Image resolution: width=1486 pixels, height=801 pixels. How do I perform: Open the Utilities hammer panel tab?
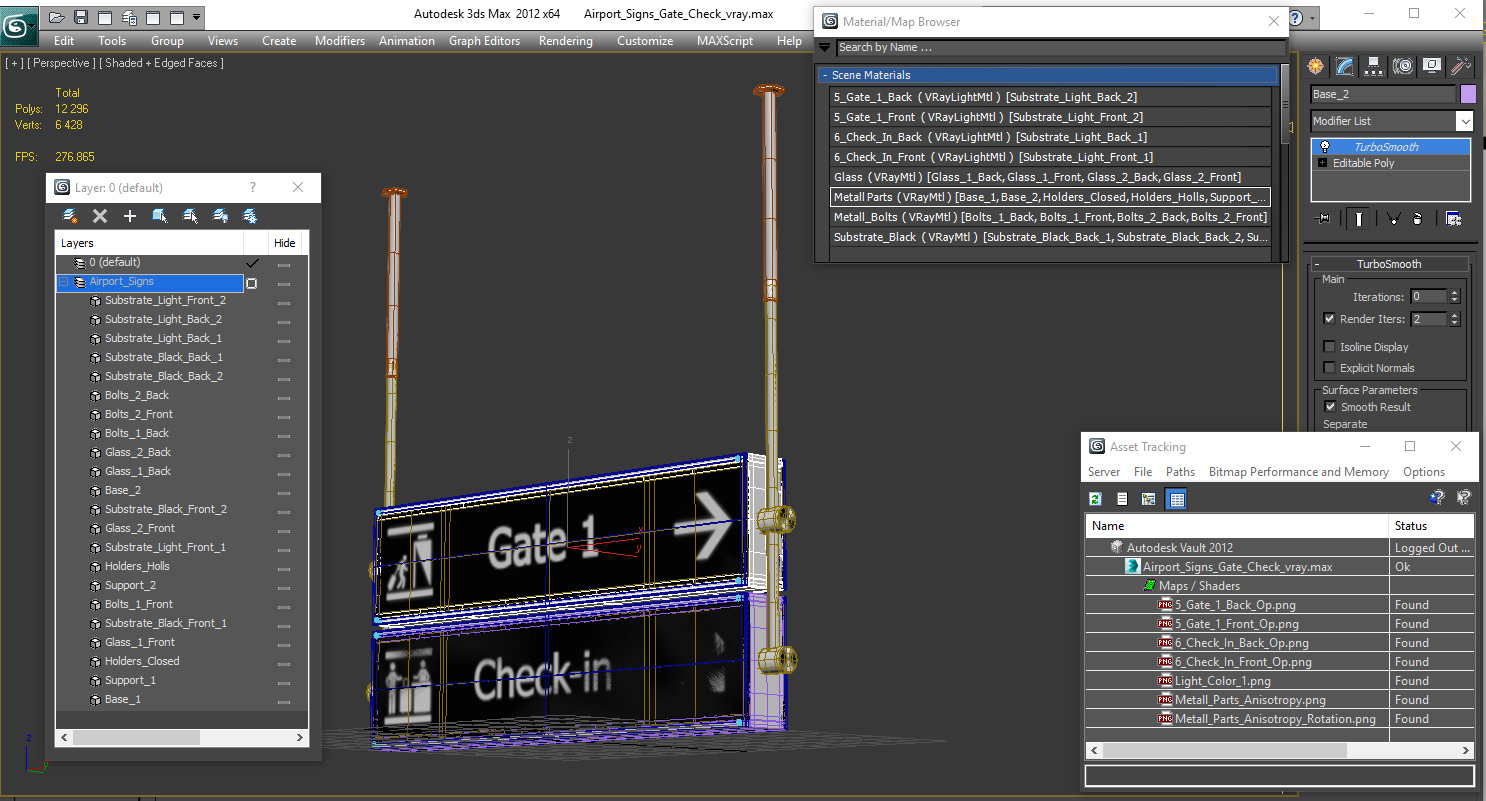[x=1461, y=66]
